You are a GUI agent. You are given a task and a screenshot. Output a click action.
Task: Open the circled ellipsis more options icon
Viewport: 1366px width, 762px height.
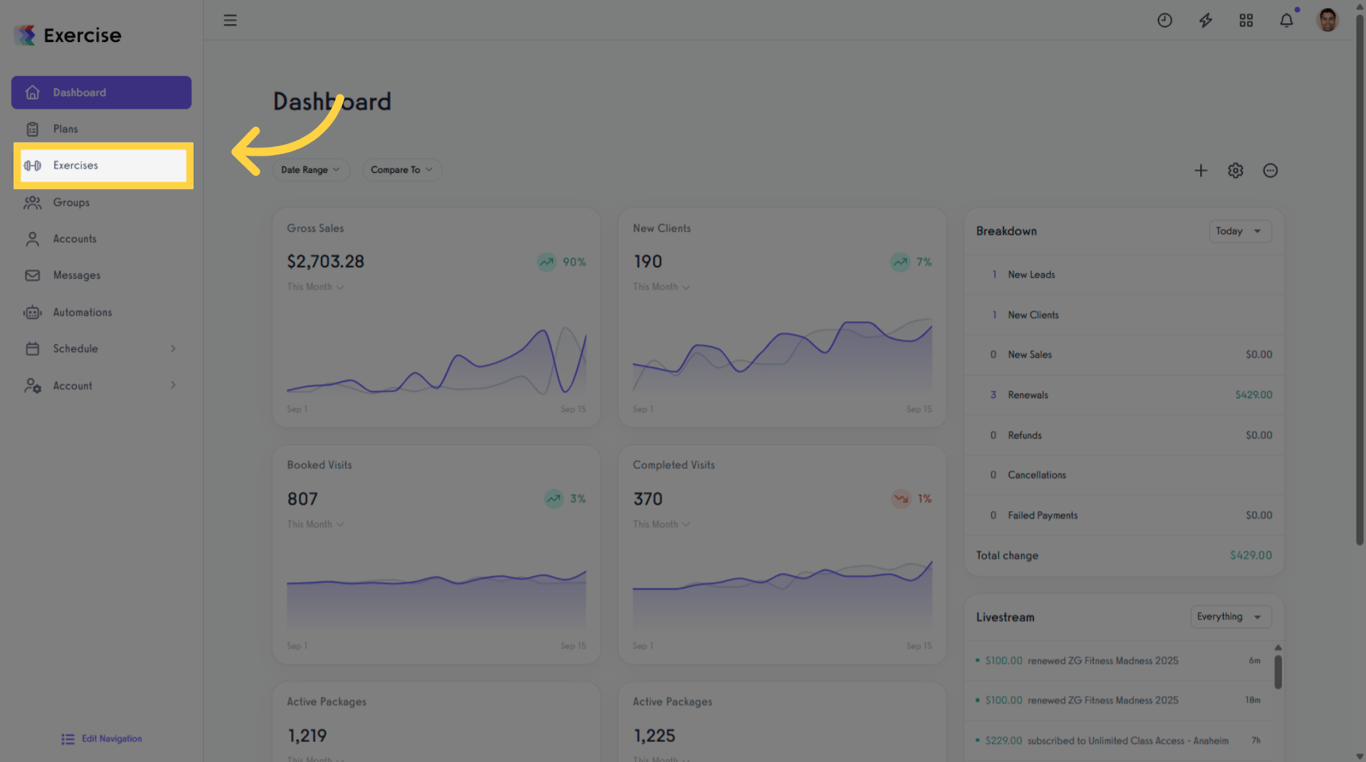click(1270, 171)
